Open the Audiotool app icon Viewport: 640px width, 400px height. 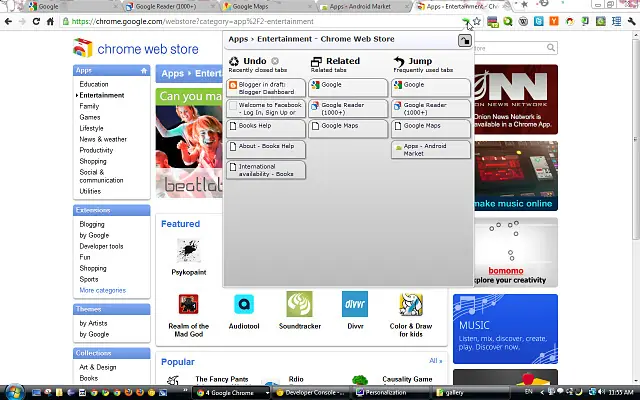244,304
